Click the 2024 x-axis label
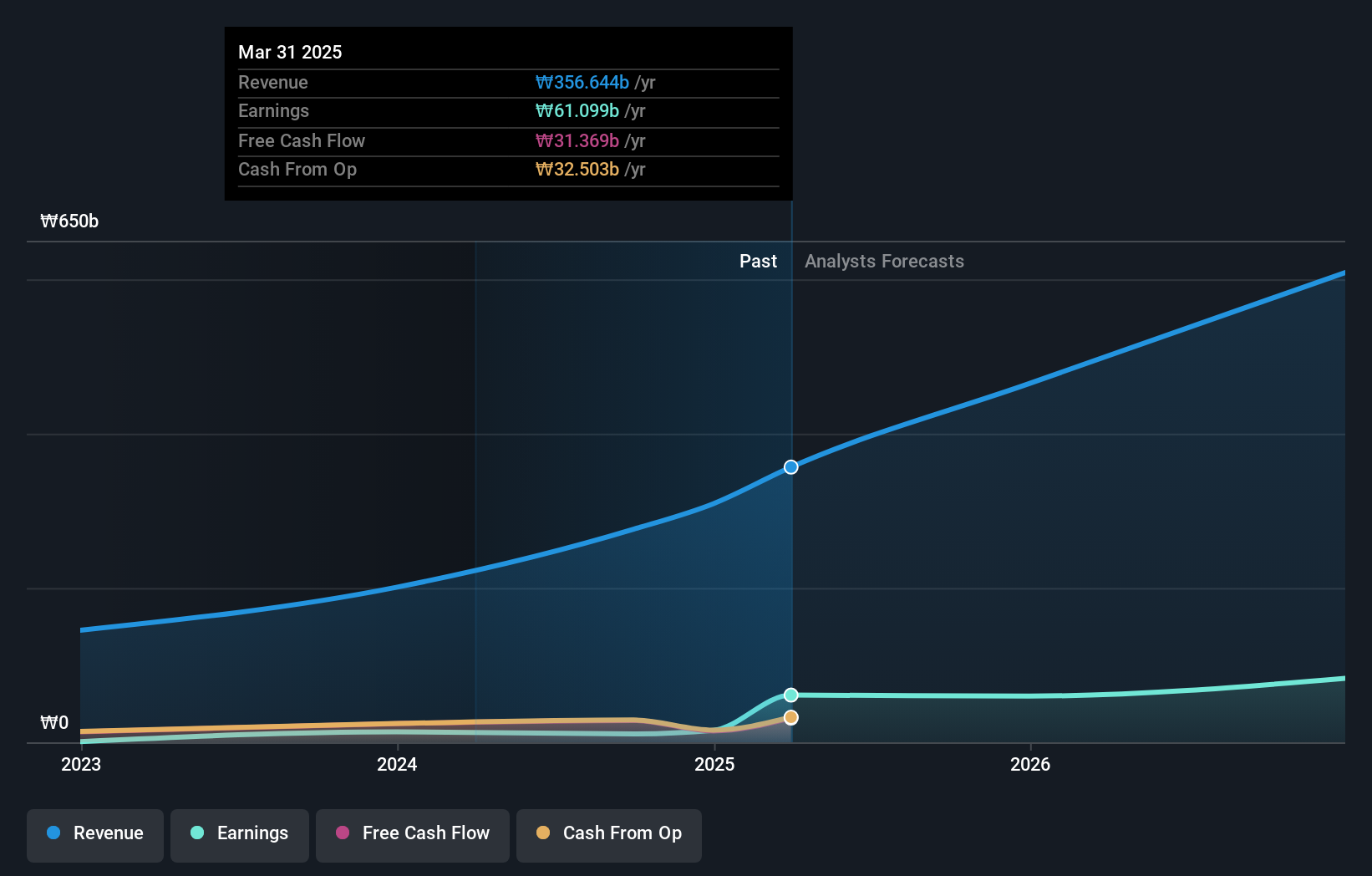 click(x=397, y=765)
